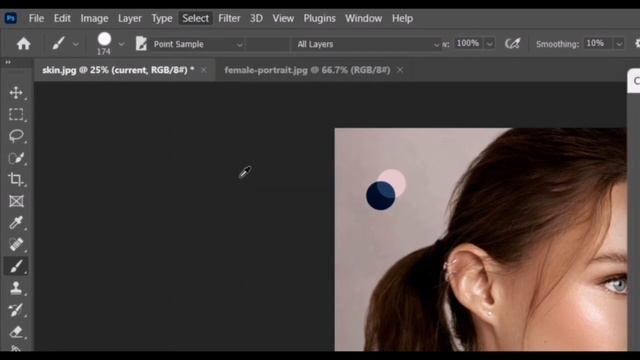Open the Help menu
The width and height of the screenshot is (640, 360).
pos(402,18)
